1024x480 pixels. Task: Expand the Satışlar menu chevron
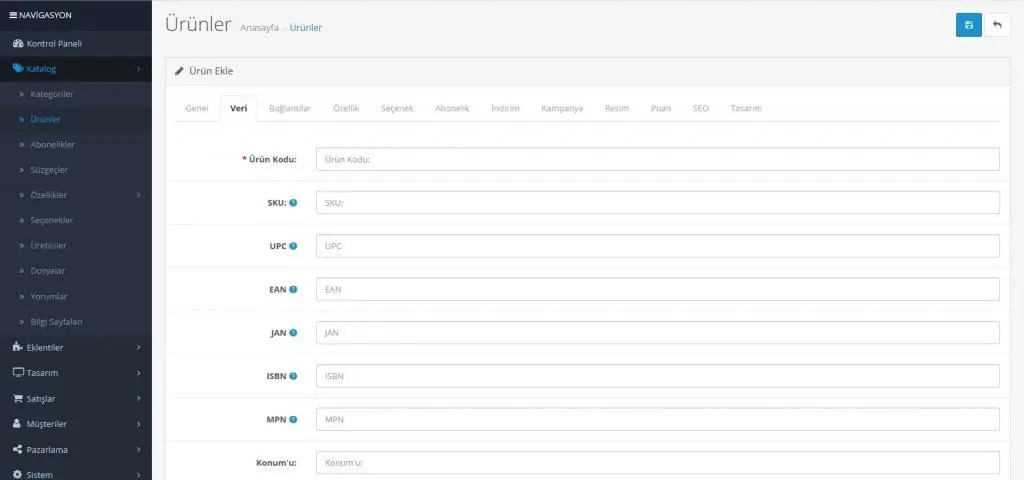point(138,399)
